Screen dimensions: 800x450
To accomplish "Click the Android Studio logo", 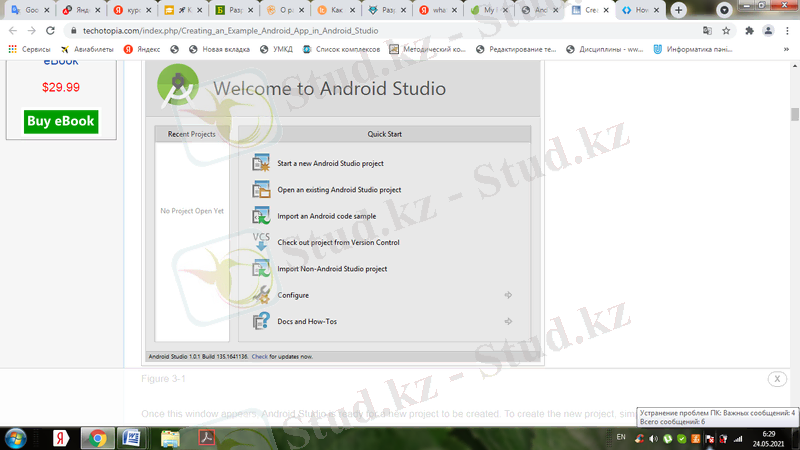I will [178, 87].
